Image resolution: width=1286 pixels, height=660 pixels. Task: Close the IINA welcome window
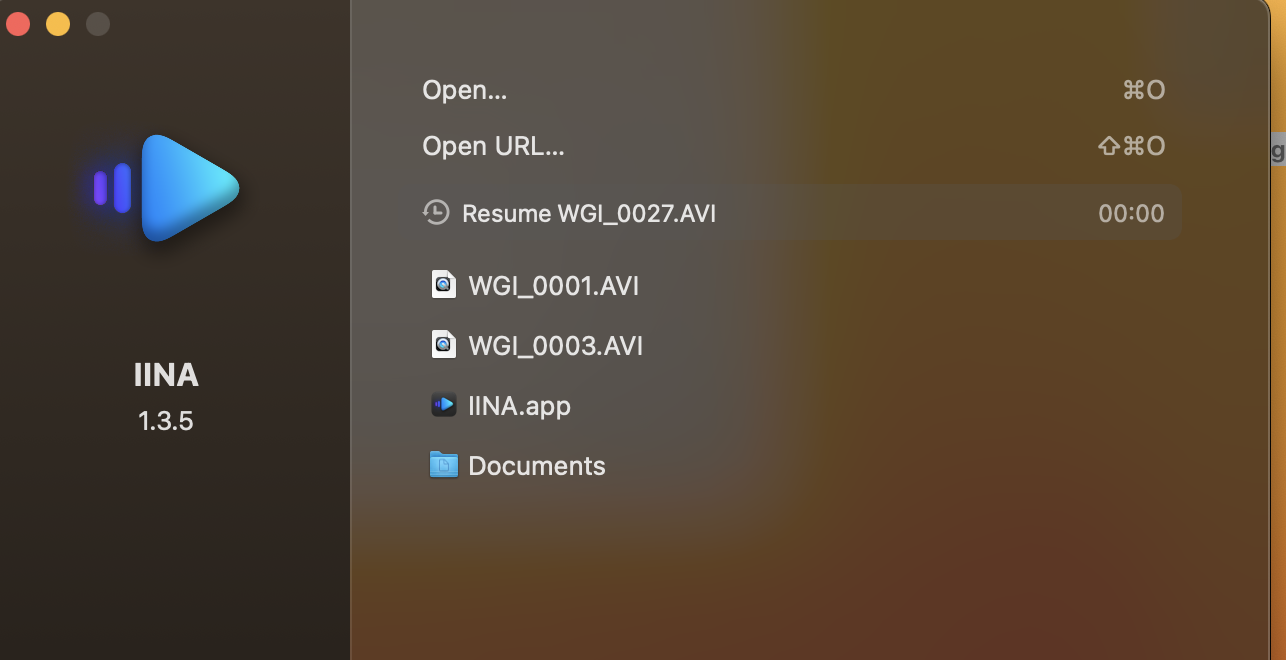[18, 24]
